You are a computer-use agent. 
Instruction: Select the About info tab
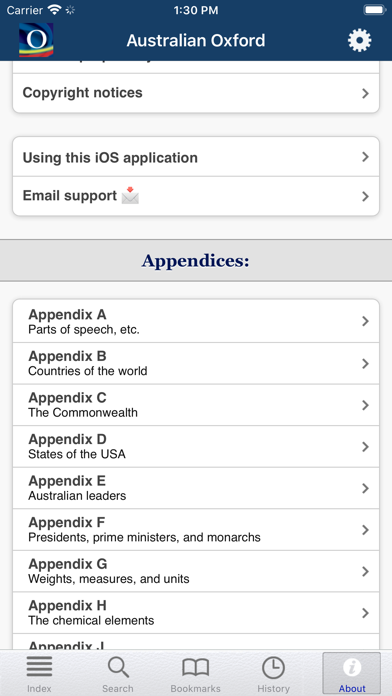tap(352, 674)
